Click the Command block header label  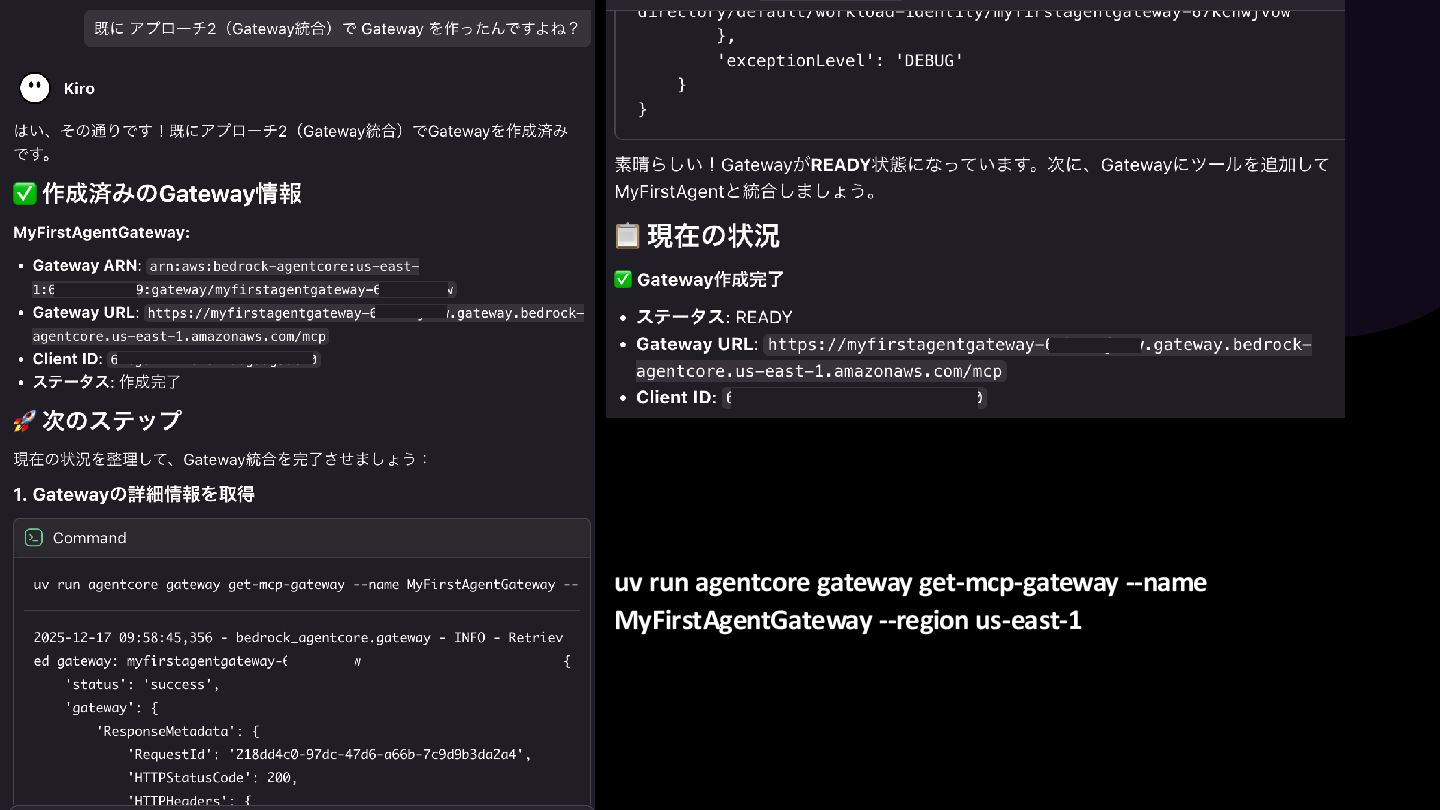(x=90, y=538)
